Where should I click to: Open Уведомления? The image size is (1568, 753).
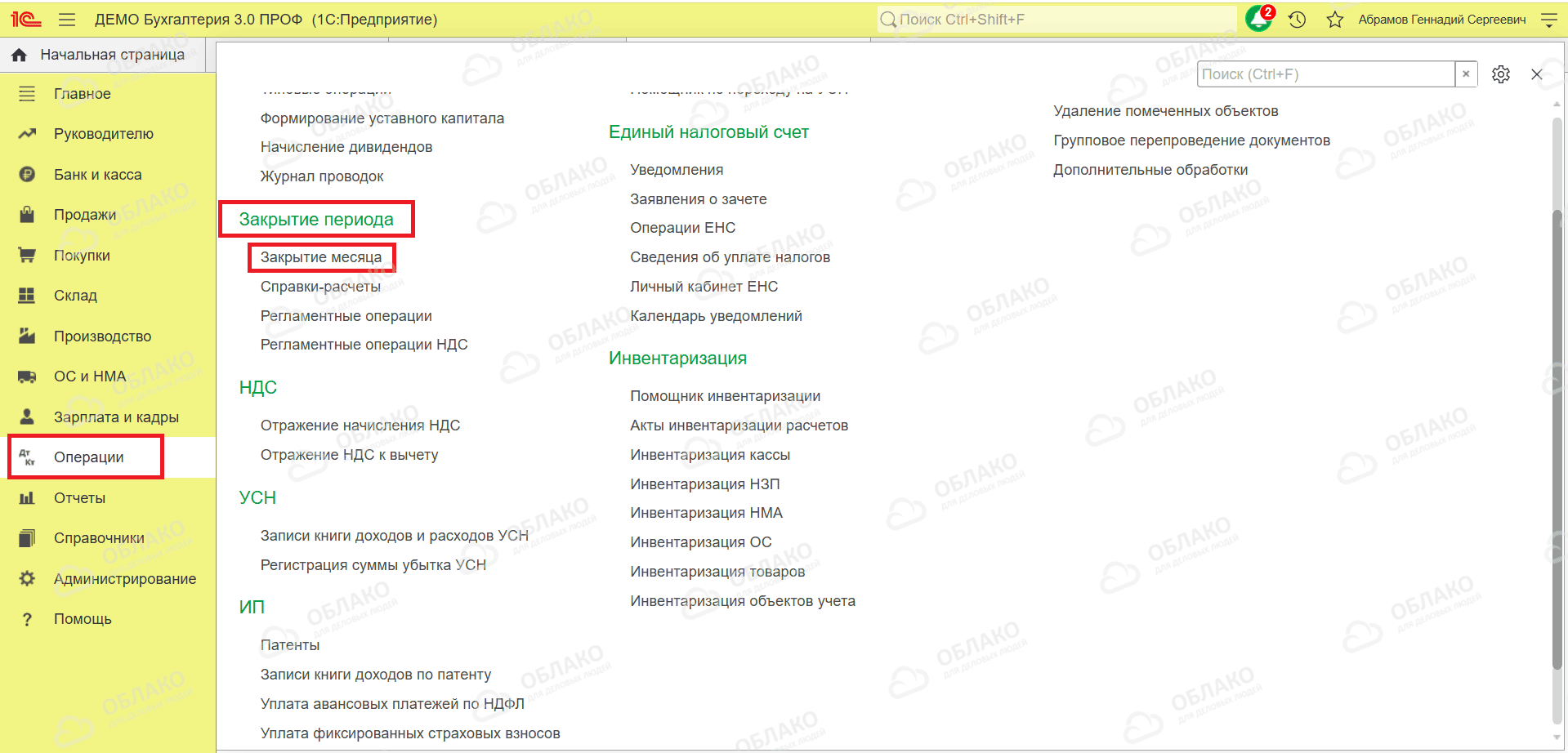[x=677, y=170]
